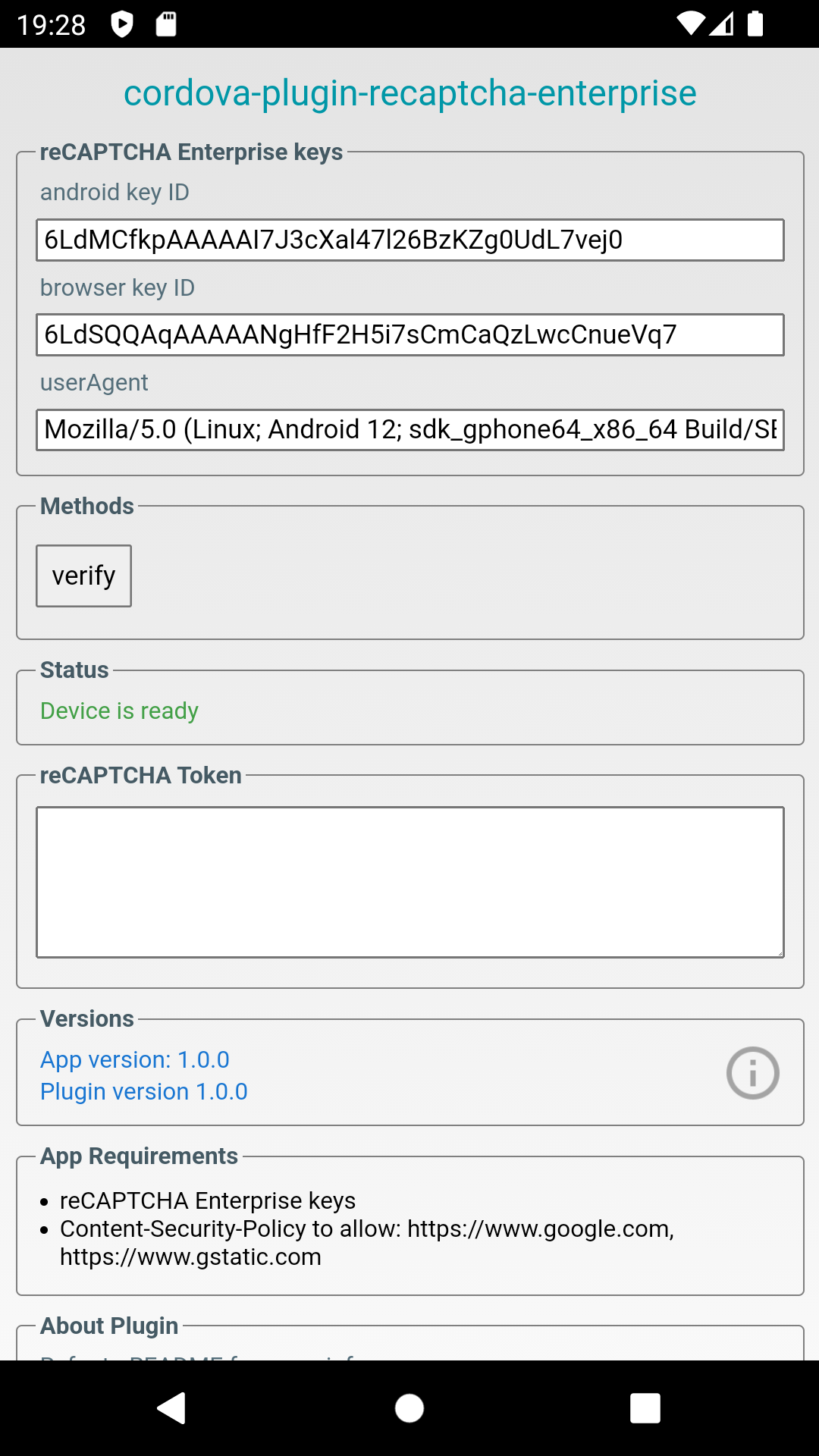
Task: Tap the cellular signal strength icon
Action: [723, 24]
